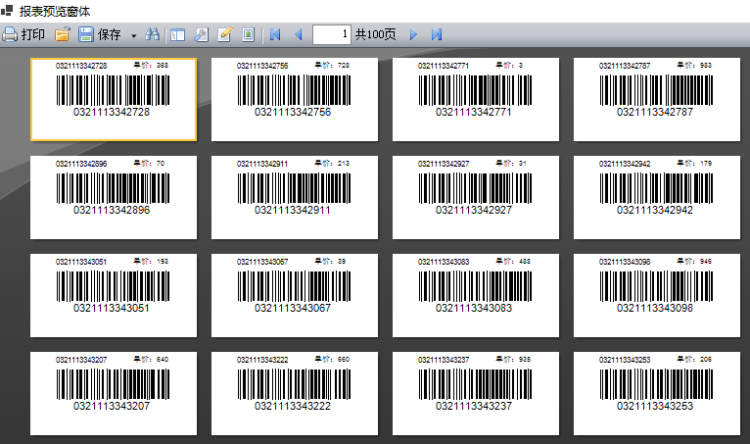Open a report file with folder icon
The width and height of the screenshot is (750, 444).
coord(62,34)
